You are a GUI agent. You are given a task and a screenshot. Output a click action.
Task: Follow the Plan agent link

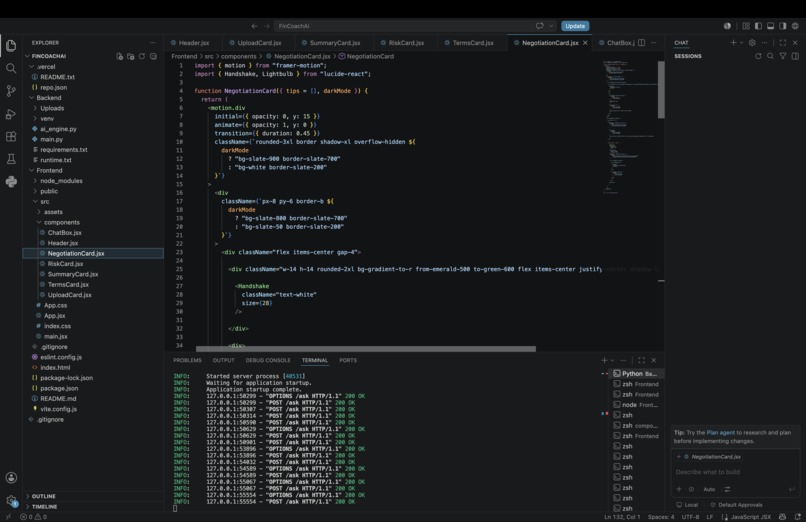click(x=720, y=433)
